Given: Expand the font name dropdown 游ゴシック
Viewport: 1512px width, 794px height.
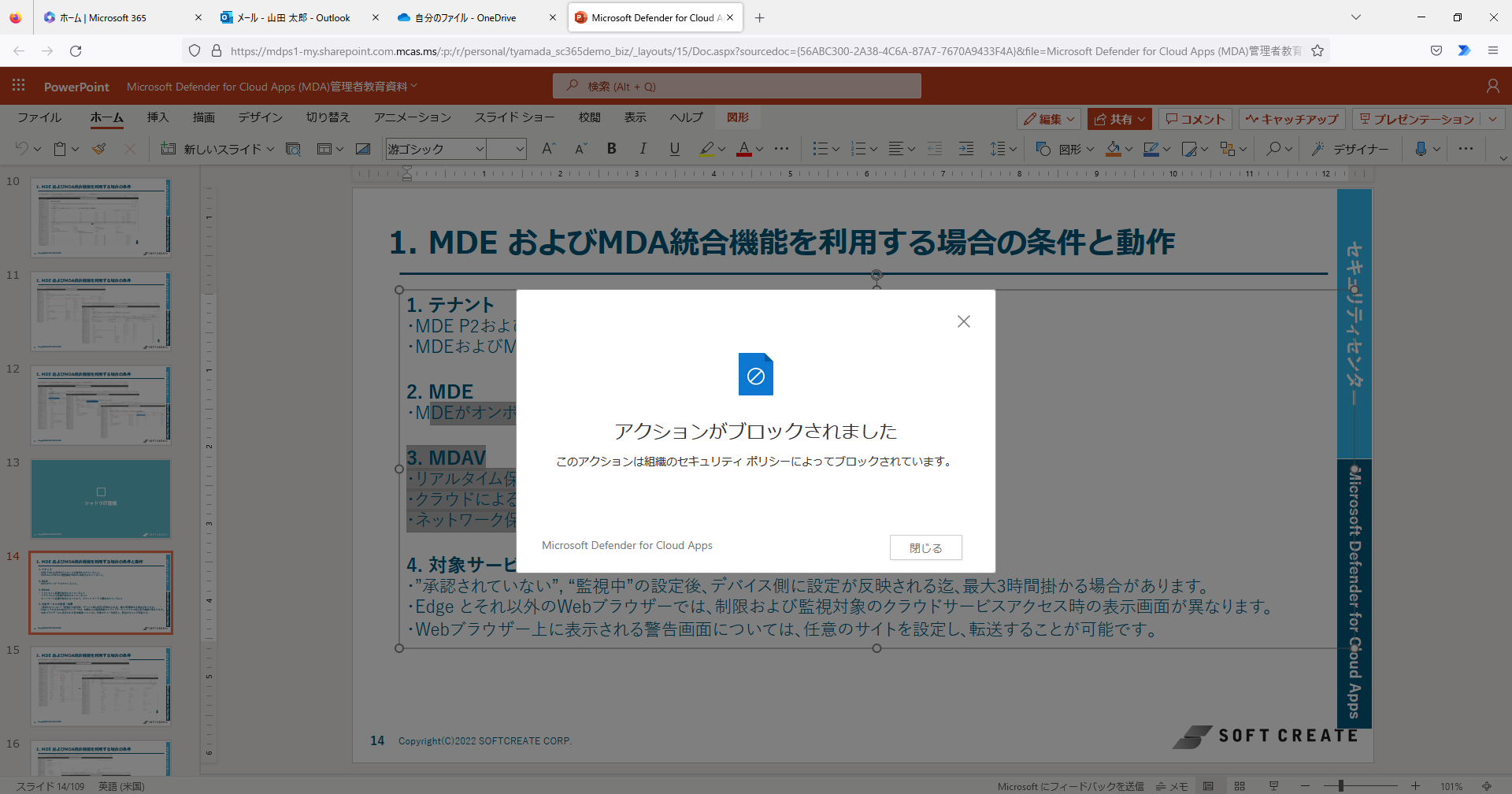Looking at the screenshot, I should pos(479,149).
